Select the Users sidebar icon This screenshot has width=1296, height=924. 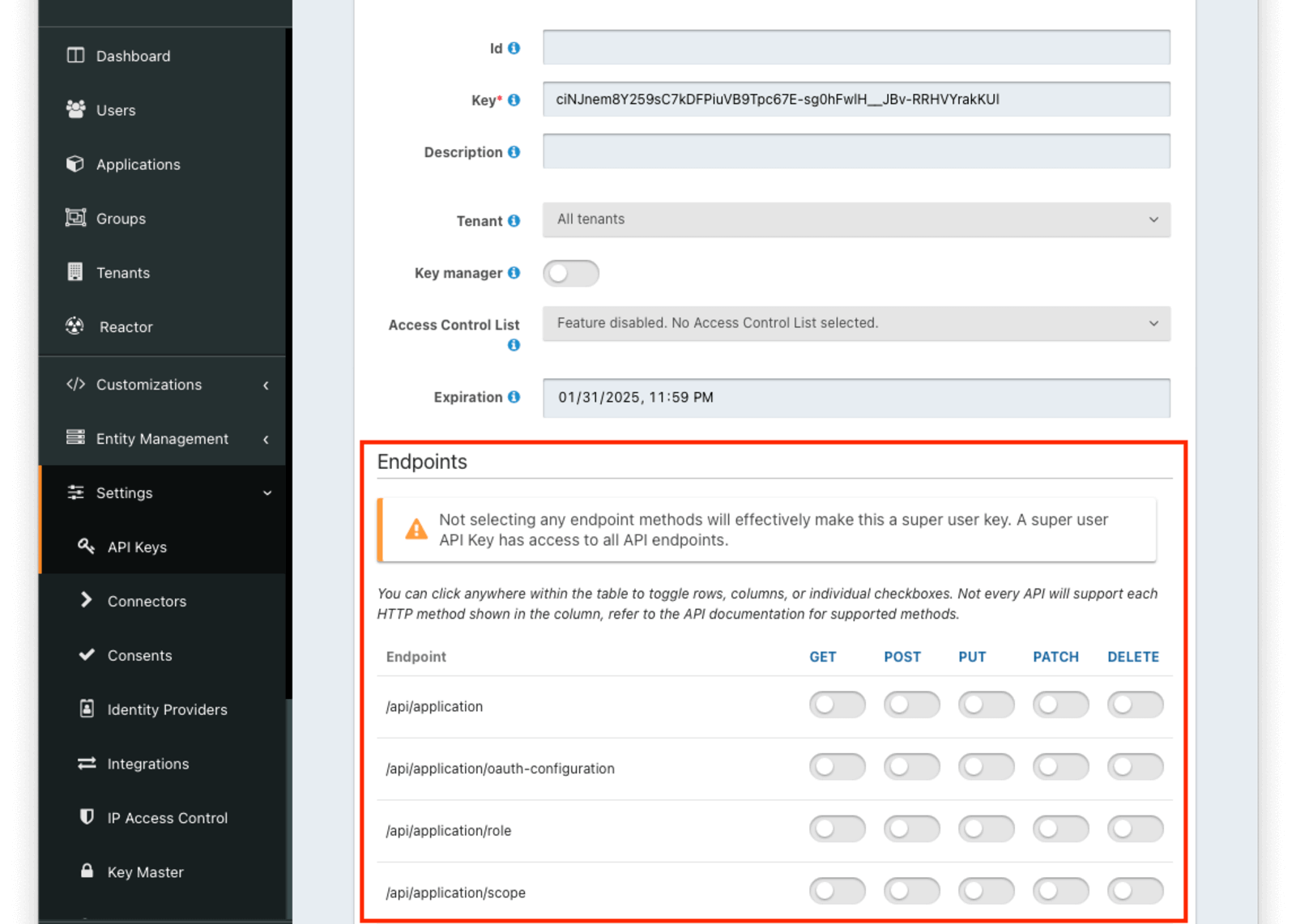(75, 109)
